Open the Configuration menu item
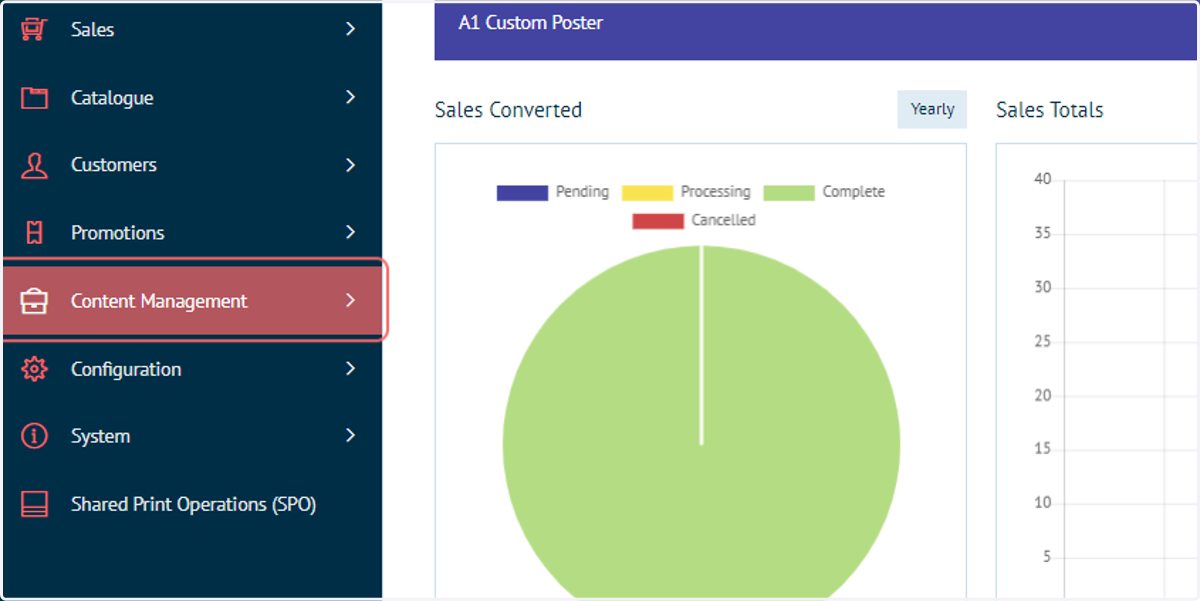The height and width of the screenshot is (601, 1200). pyautogui.click(x=191, y=369)
